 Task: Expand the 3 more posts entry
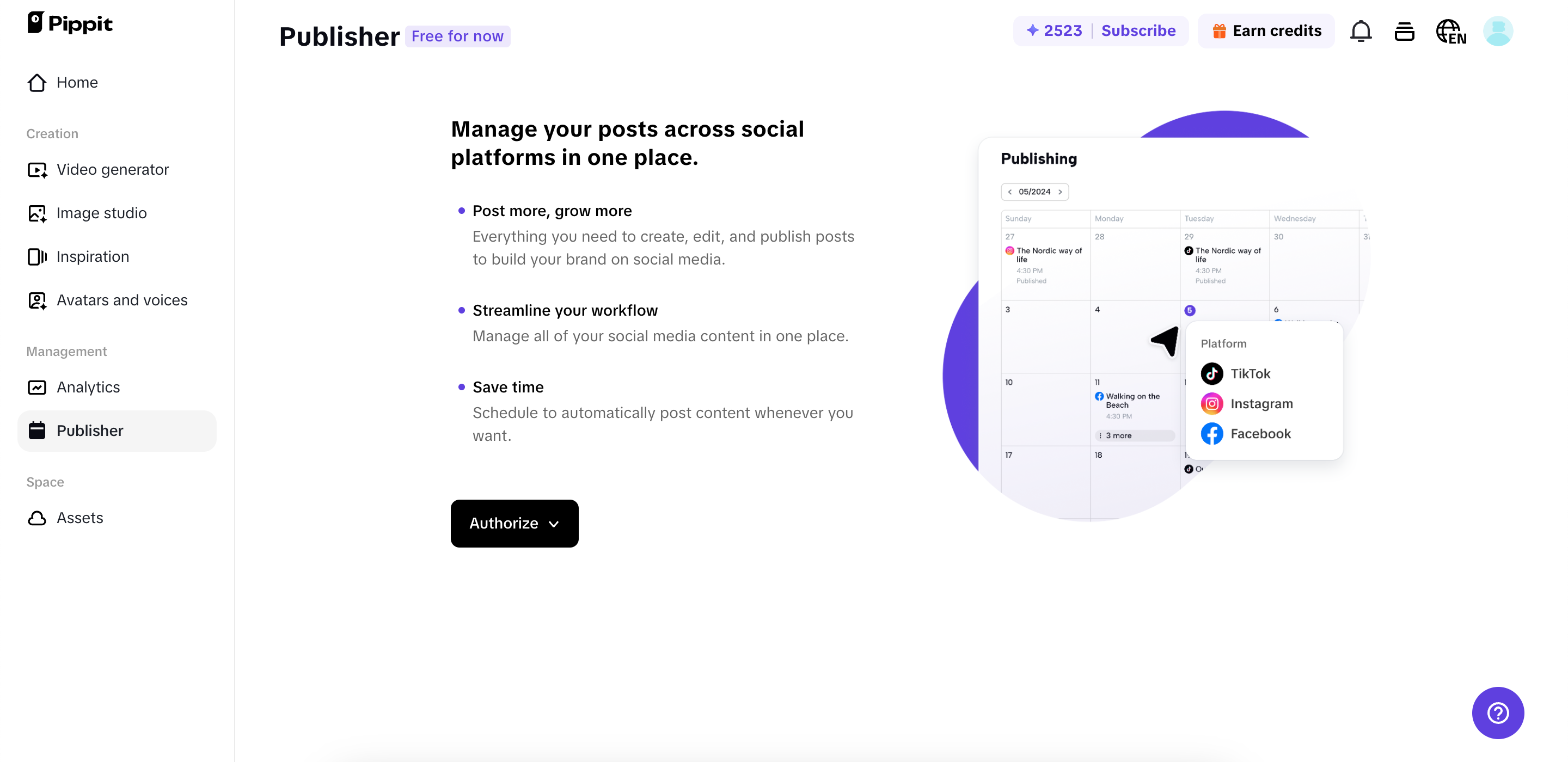click(1119, 435)
